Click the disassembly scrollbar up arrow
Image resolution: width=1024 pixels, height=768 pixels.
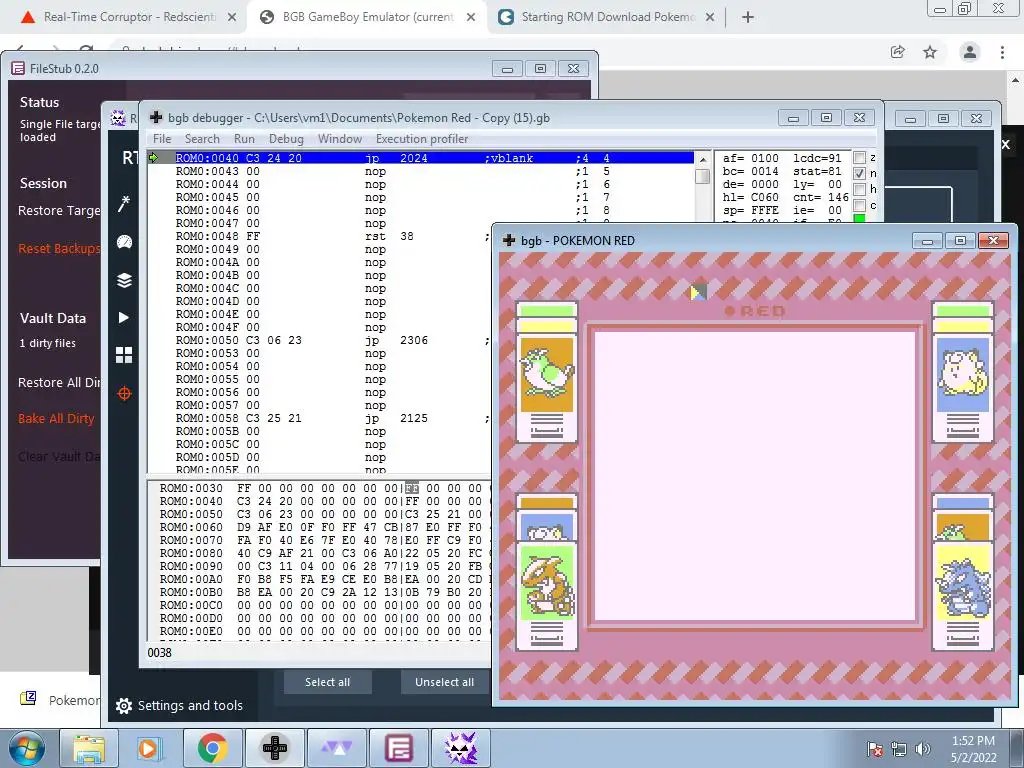pos(703,159)
